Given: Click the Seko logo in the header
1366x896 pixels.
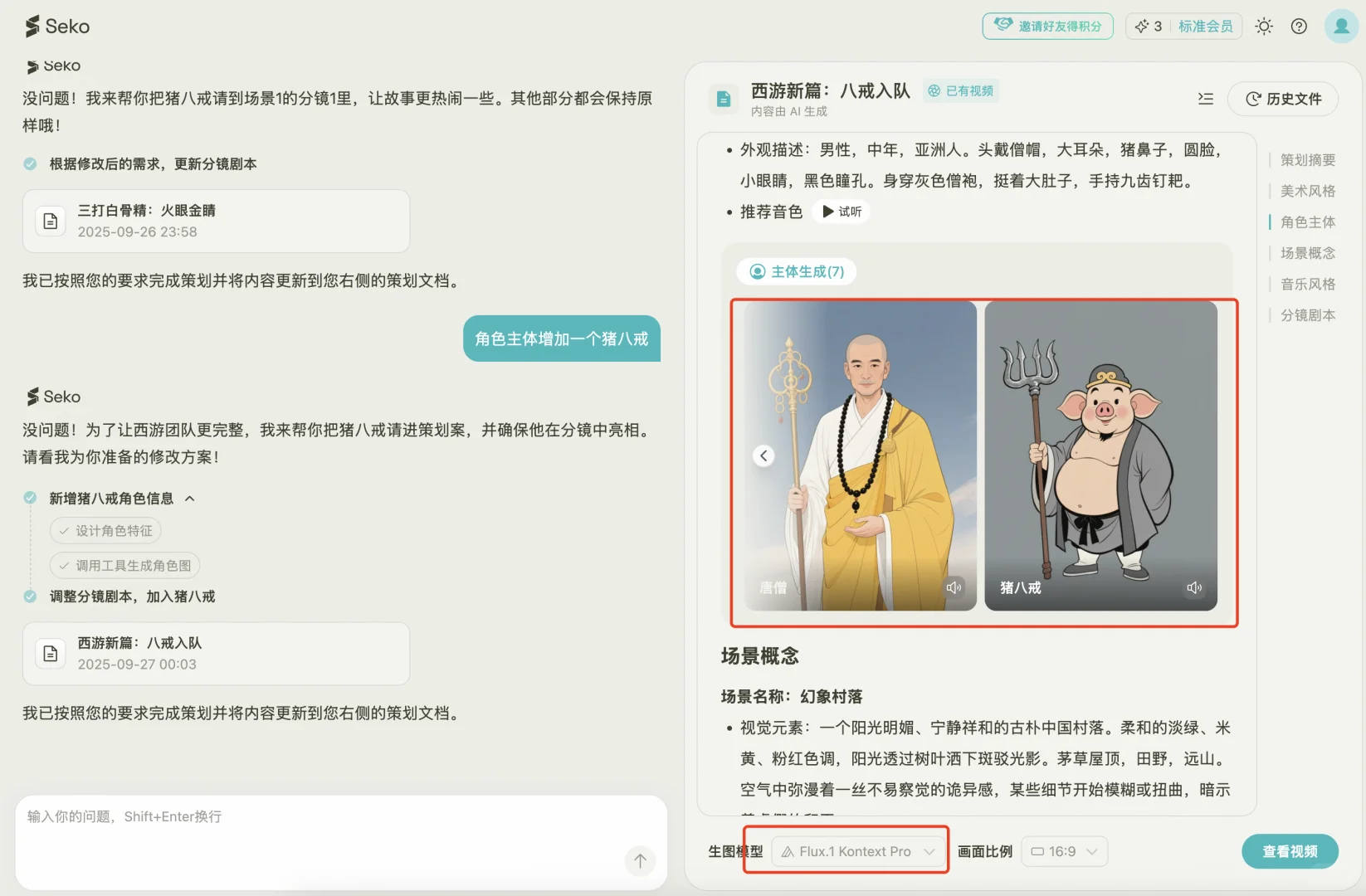Looking at the screenshot, I should pyautogui.click(x=57, y=27).
